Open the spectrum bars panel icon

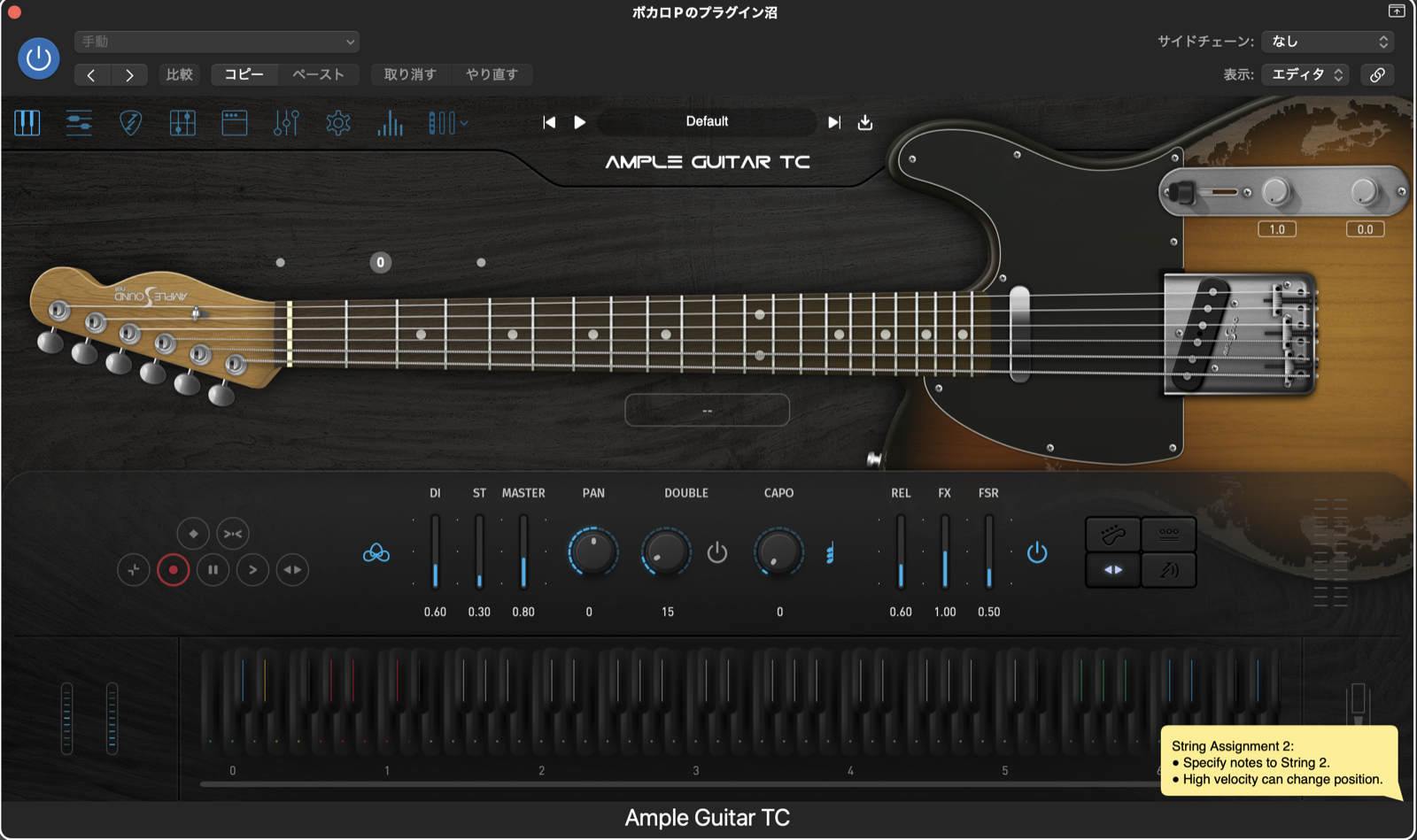pyautogui.click(x=390, y=122)
